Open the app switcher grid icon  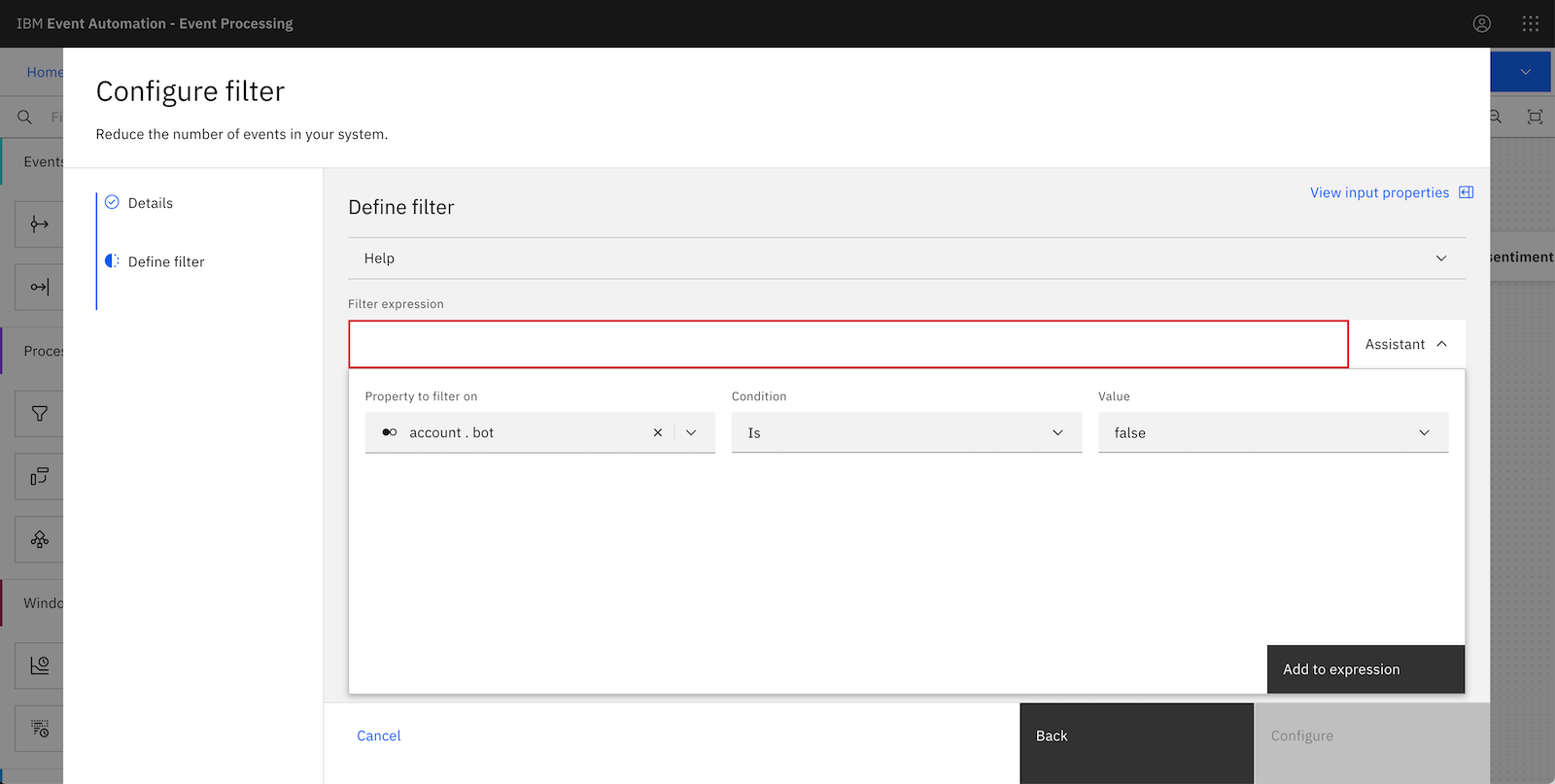[1530, 23]
